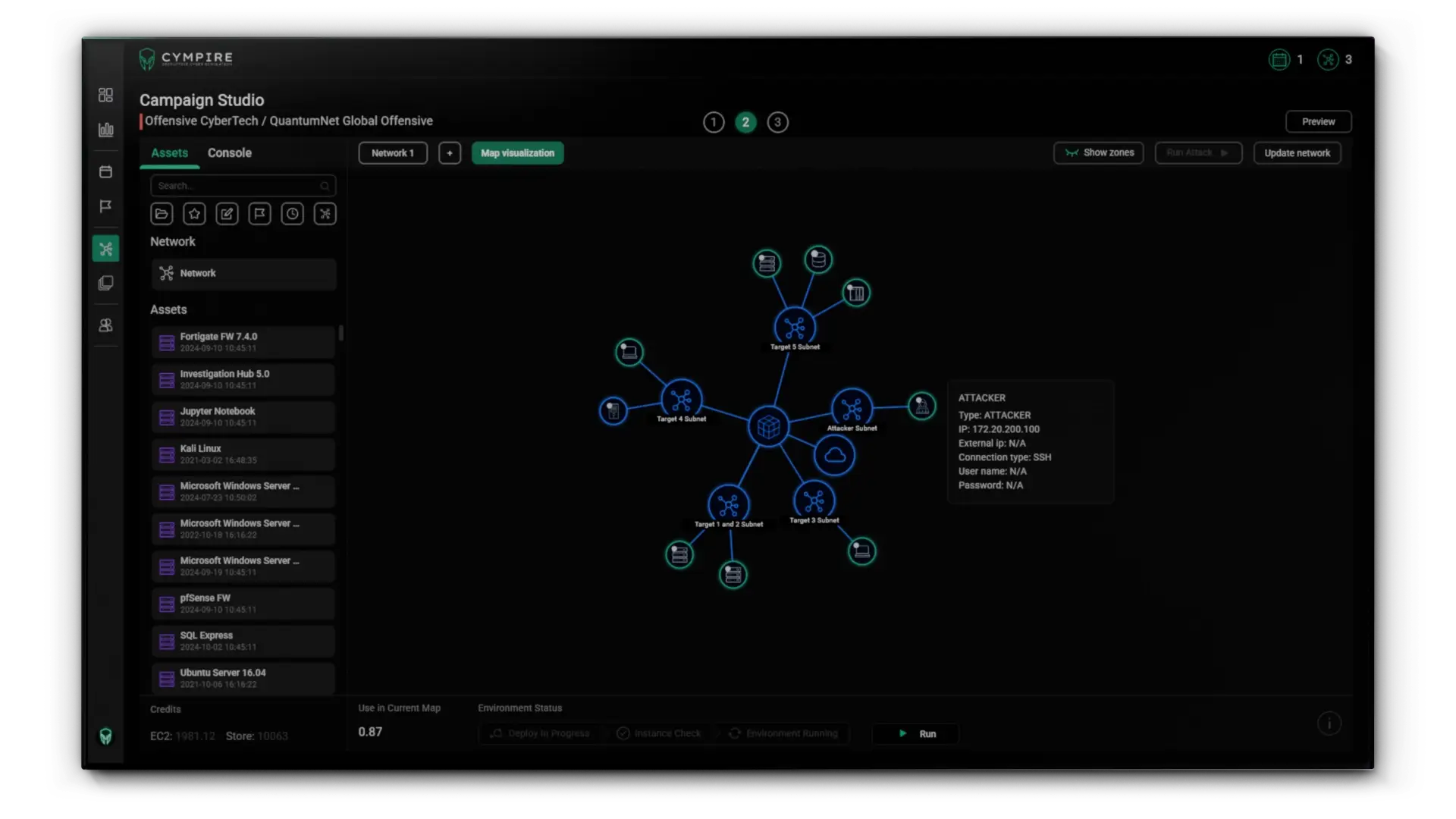Filter assets by folder icon

pos(162,214)
